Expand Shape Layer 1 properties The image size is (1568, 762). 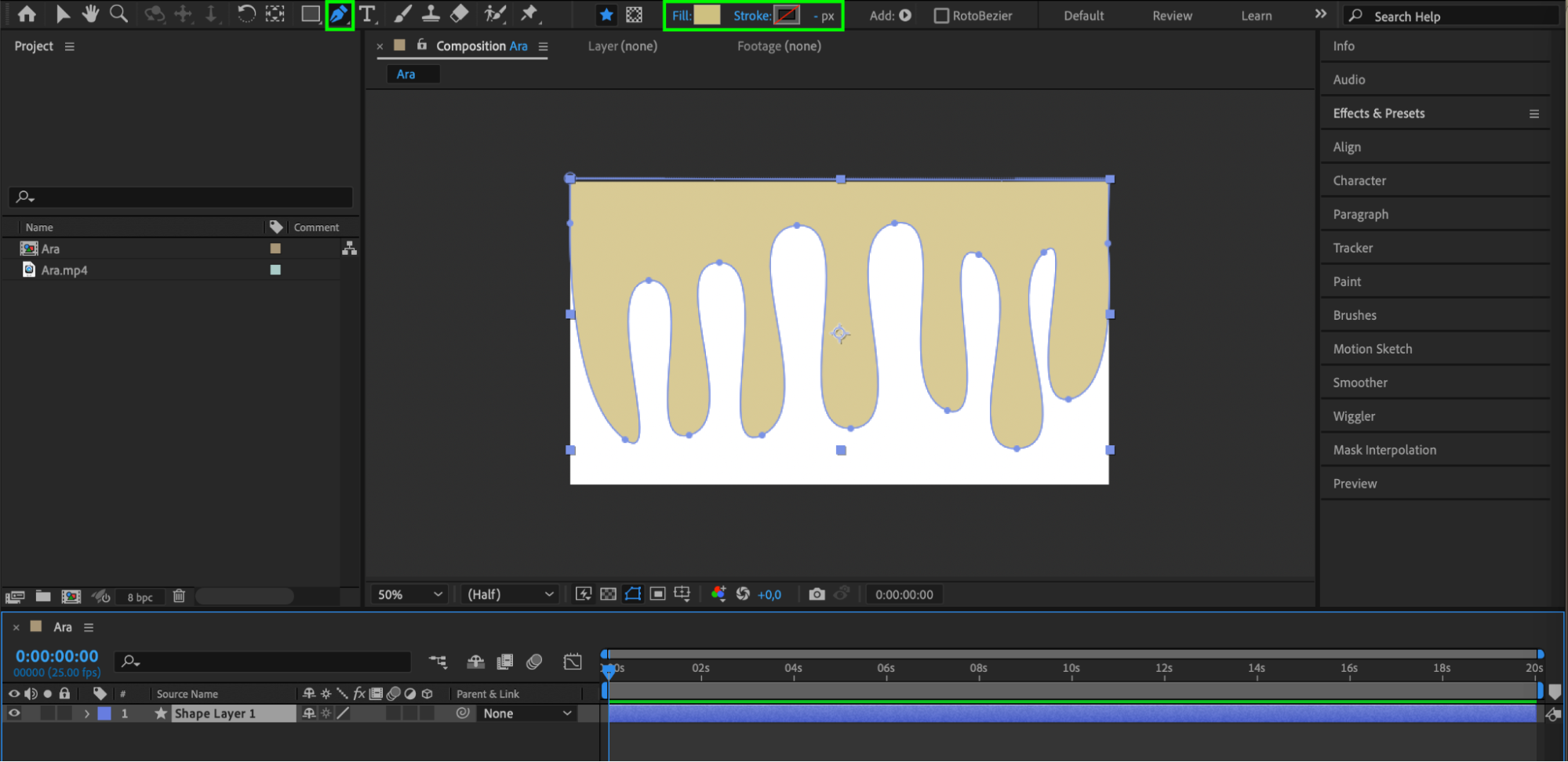click(x=87, y=713)
